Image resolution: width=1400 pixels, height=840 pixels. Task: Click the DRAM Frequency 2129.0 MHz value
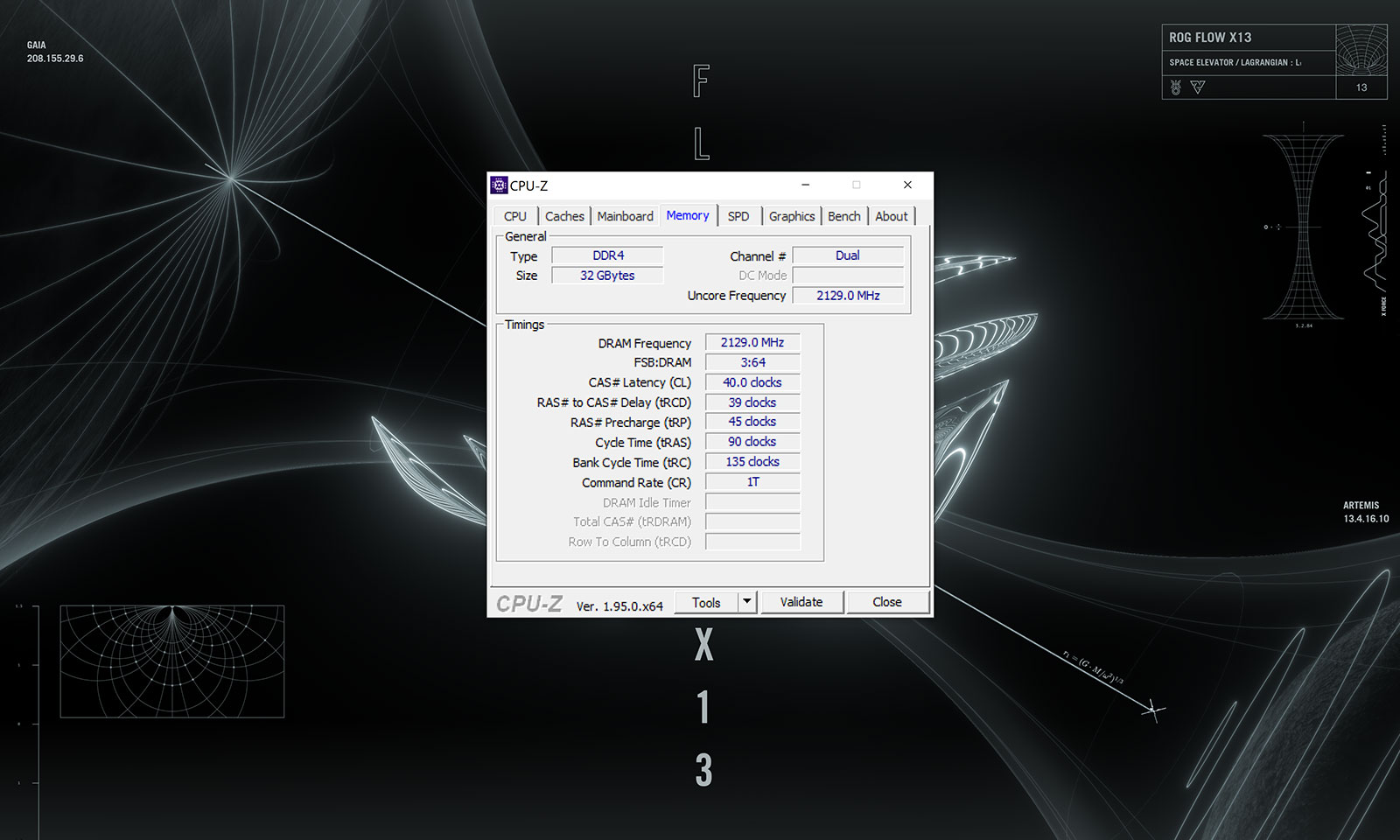click(x=752, y=343)
